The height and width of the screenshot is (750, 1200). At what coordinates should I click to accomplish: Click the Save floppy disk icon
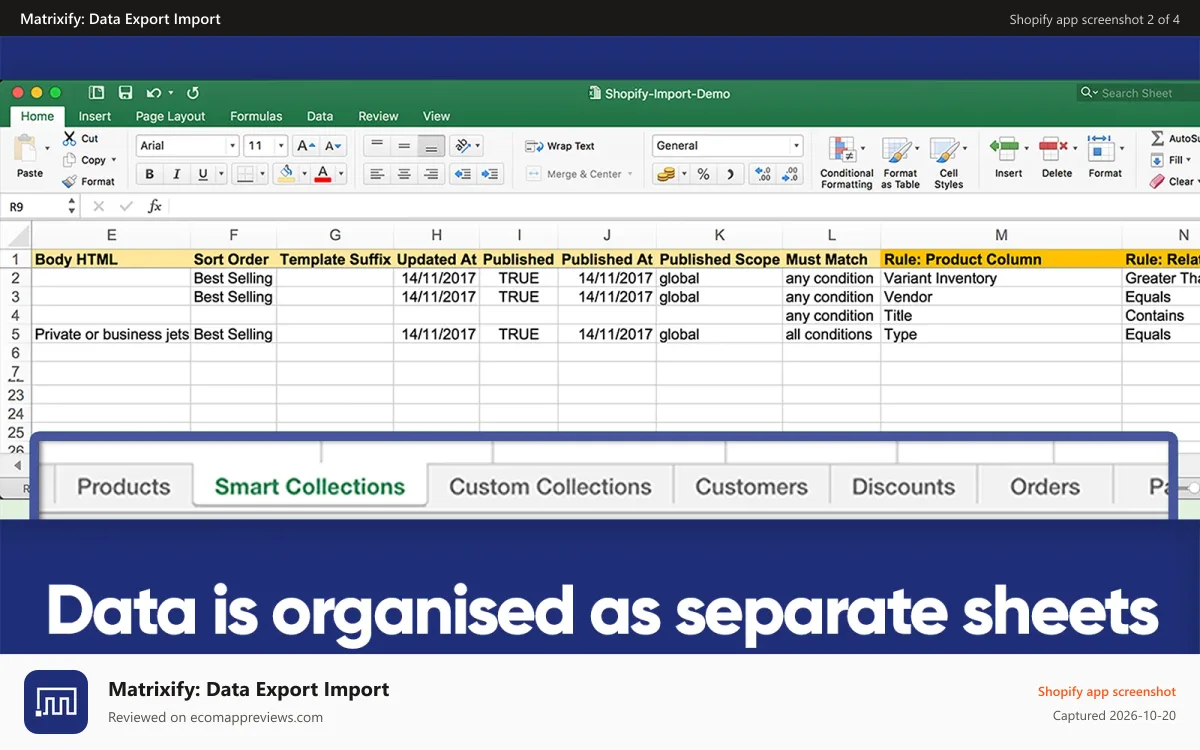(125, 93)
